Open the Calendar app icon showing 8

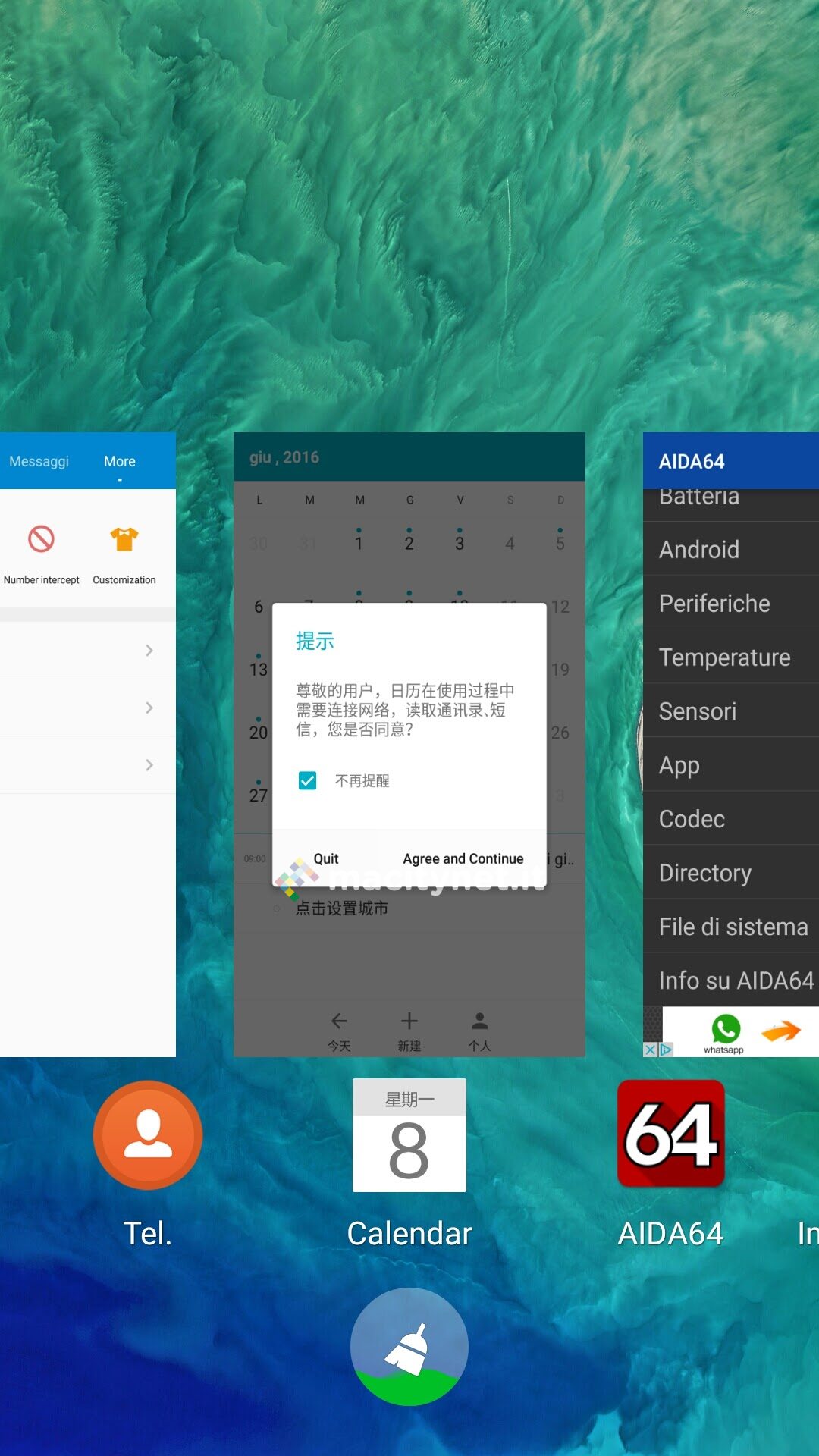coord(409,1135)
